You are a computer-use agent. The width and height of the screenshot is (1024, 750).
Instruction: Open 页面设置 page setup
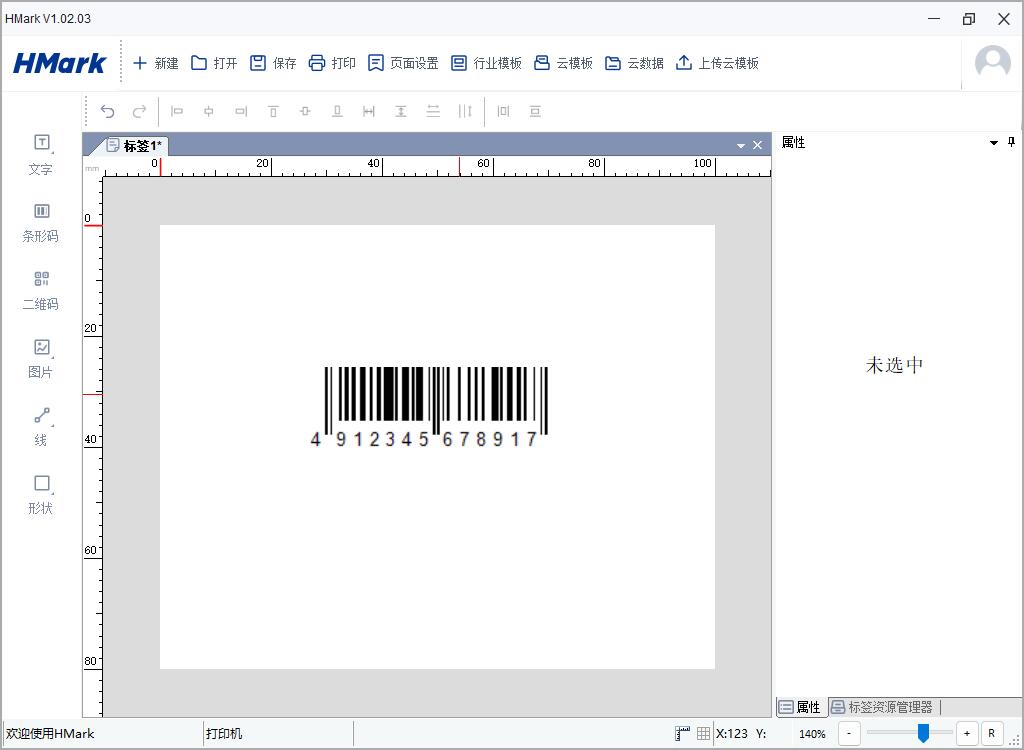click(x=402, y=63)
